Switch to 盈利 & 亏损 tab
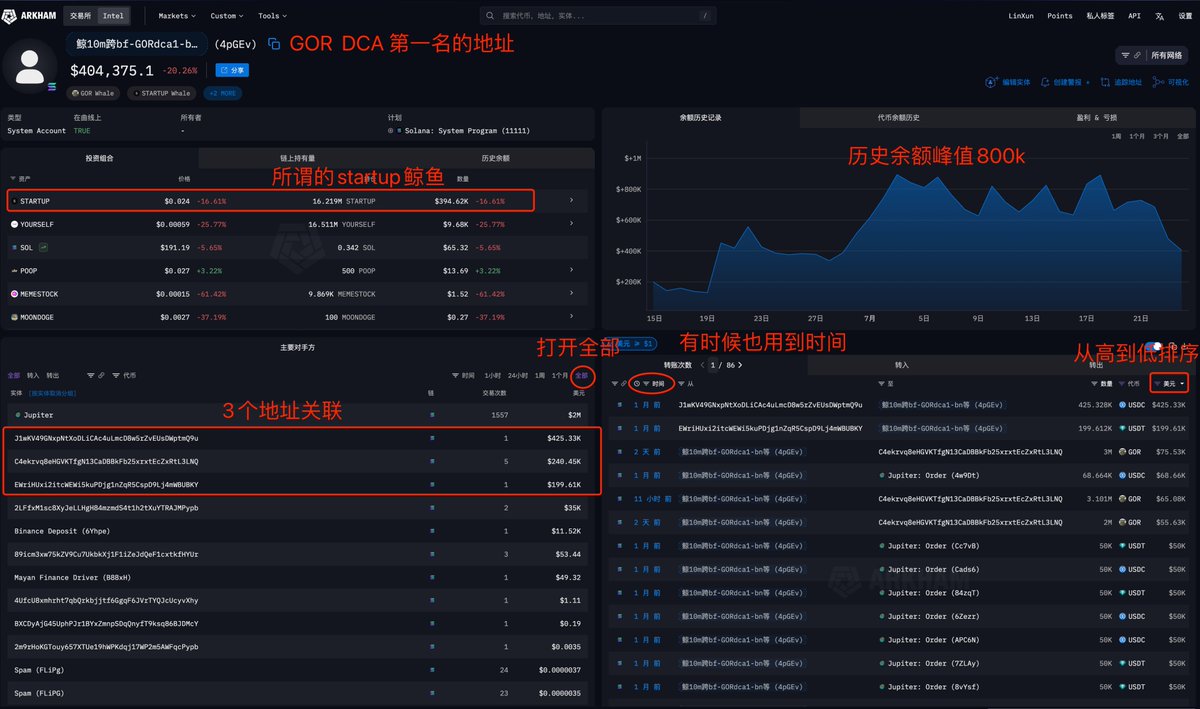This screenshot has width=1200, height=709. tap(1096, 117)
